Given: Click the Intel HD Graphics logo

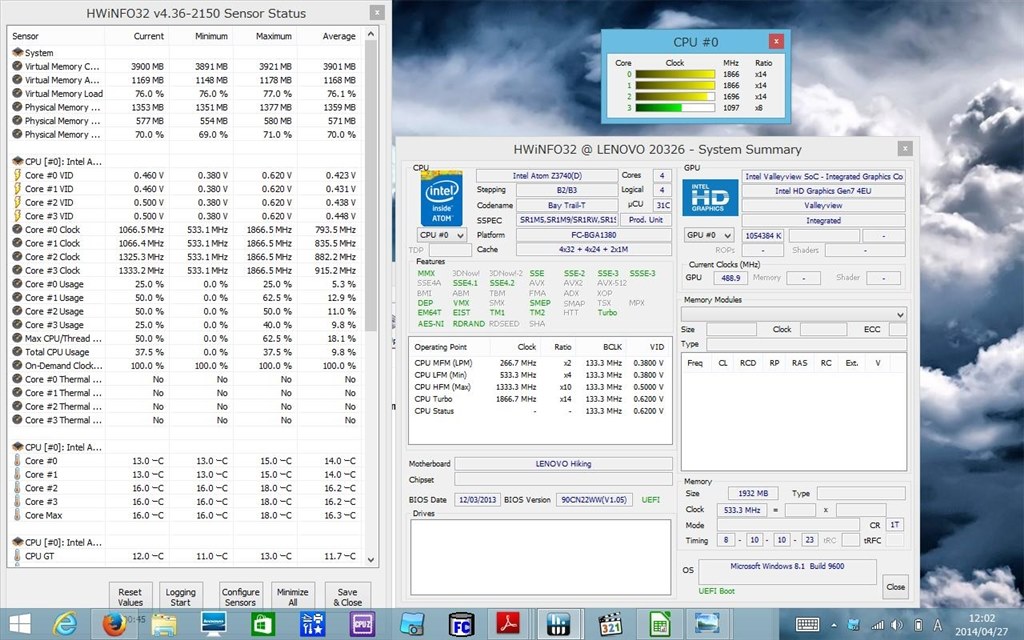Looking at the screenshot, I should 710,198.
